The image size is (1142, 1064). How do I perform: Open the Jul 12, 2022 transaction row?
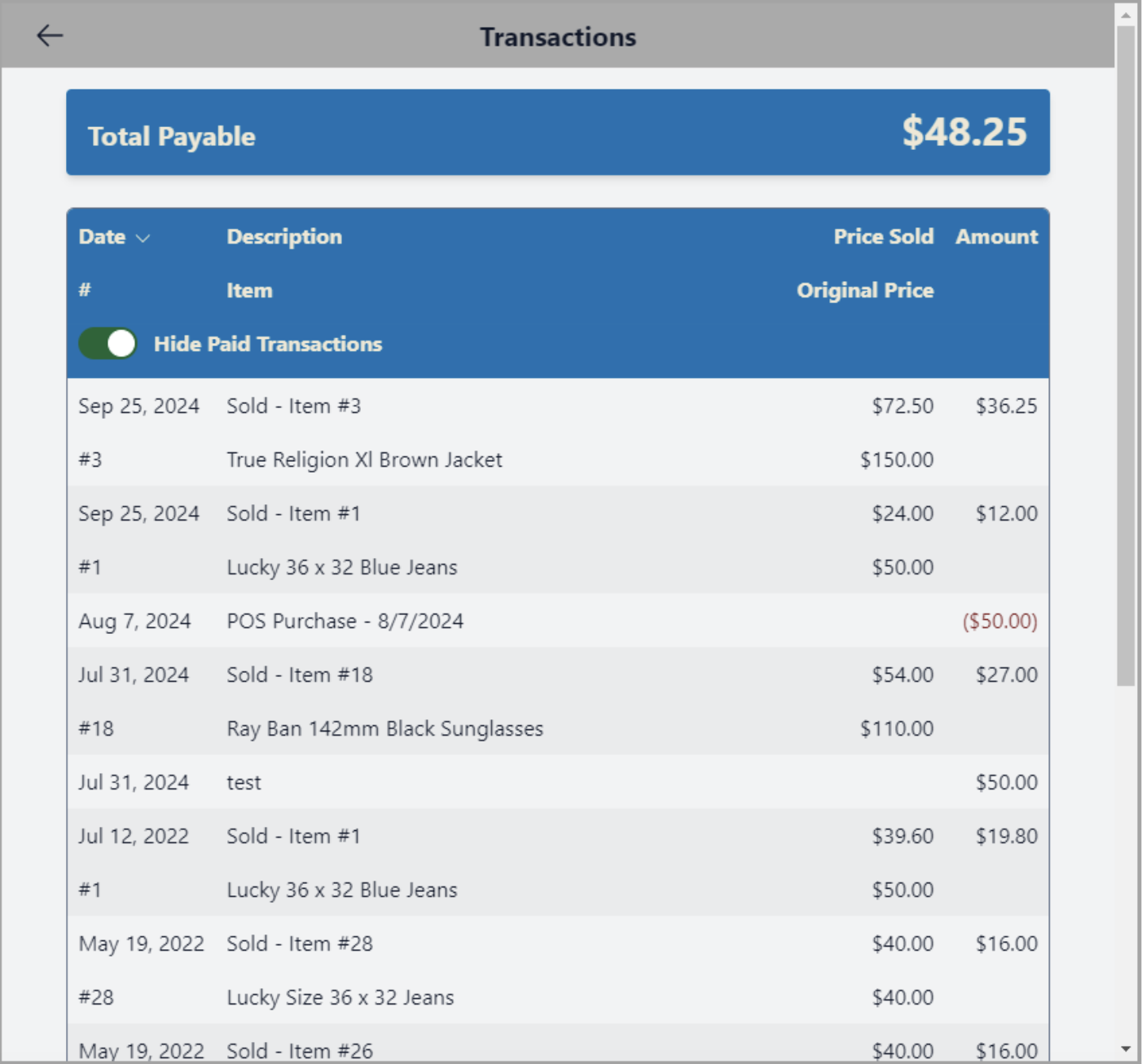(x=134, y=836)
